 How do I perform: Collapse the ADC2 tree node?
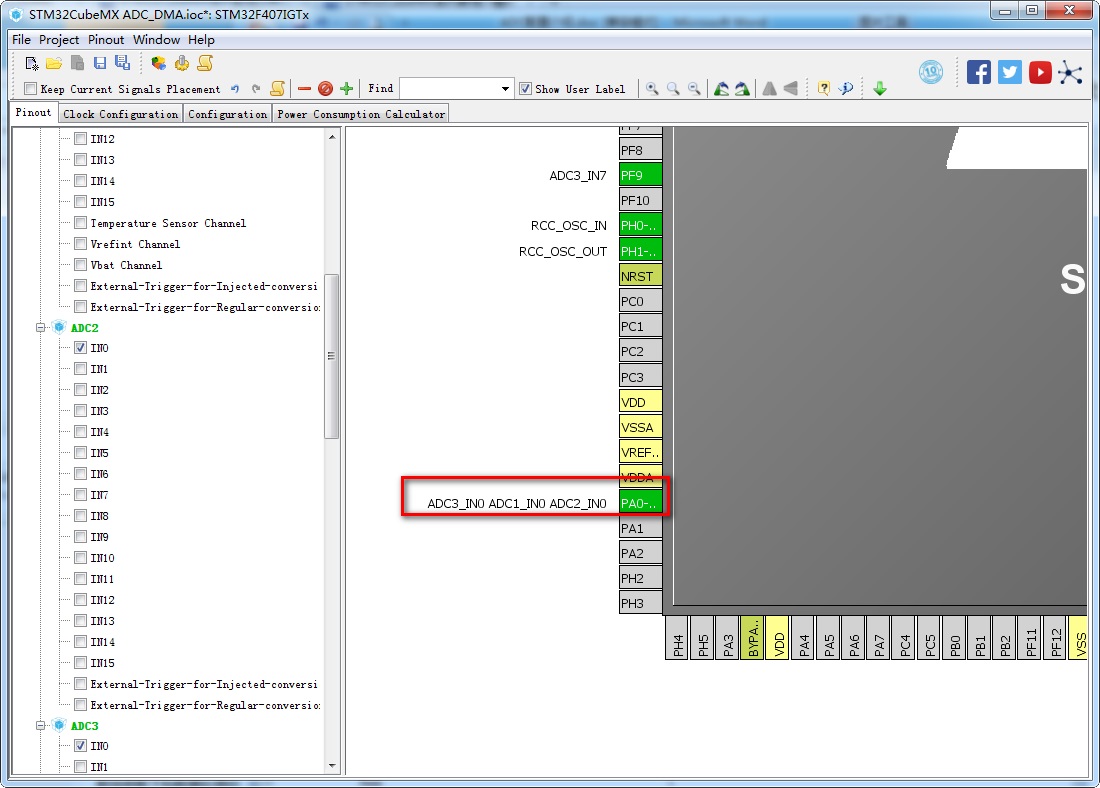coord(40,328)
